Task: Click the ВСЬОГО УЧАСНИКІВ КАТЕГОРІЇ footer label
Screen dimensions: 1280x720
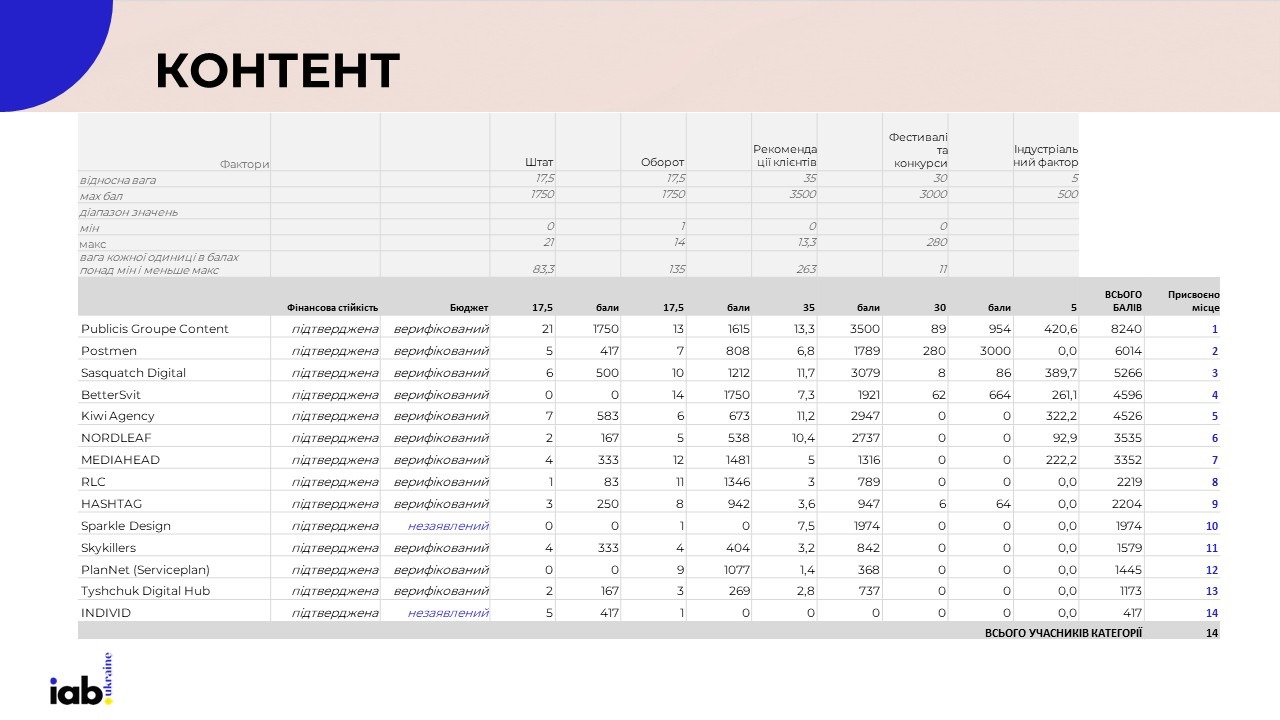Action: pyautogui.click(x=1063, y=633)
